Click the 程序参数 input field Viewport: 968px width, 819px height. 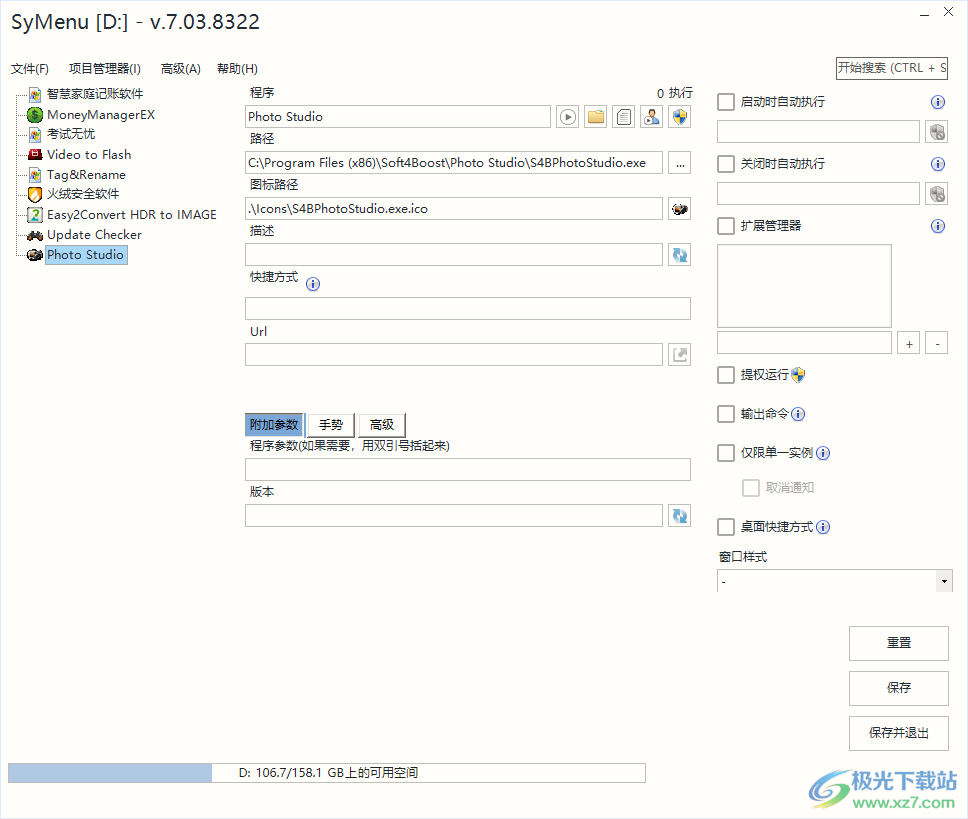click(467, 470)
